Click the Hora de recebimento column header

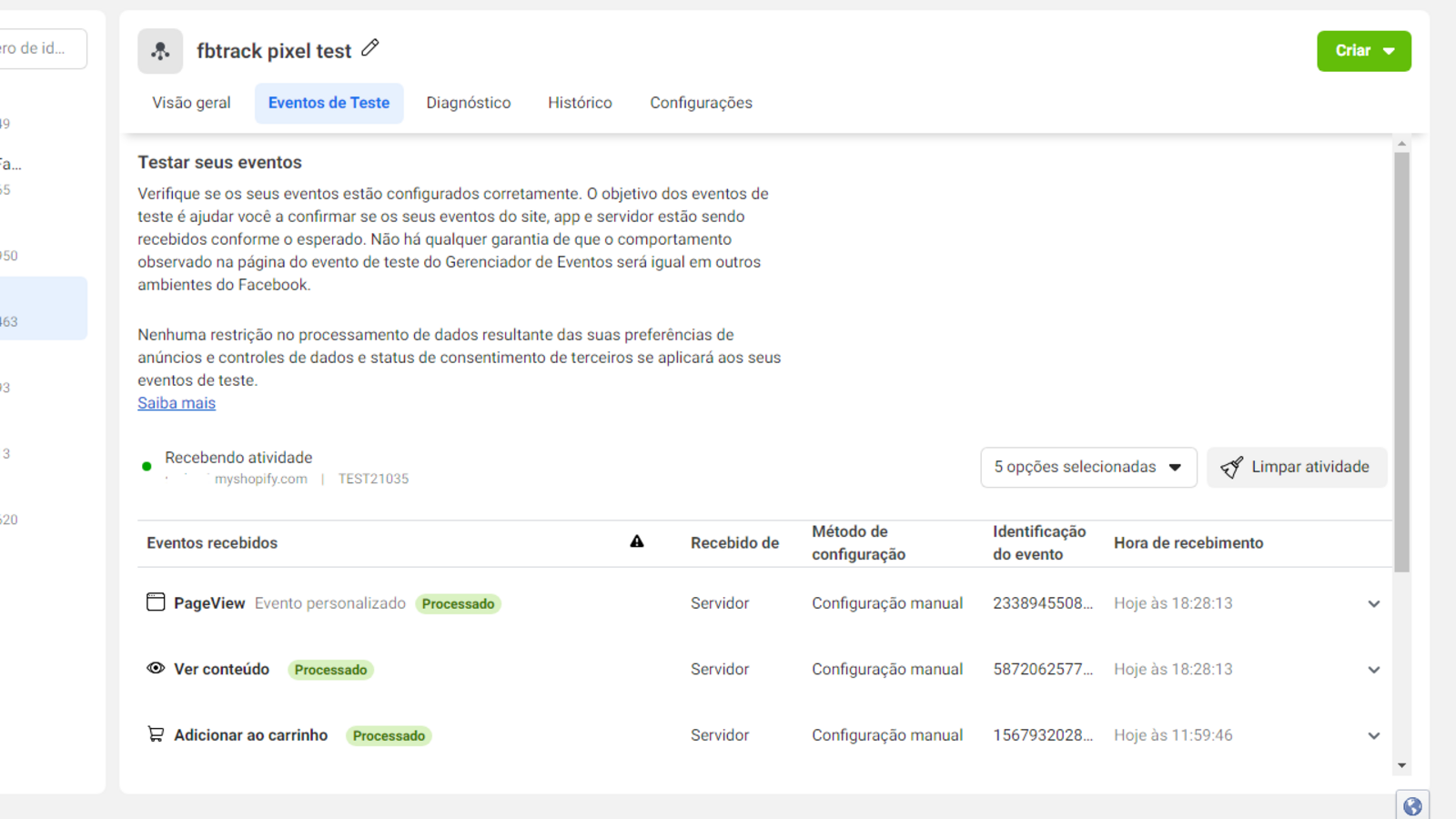pyautogui.click(x=1188, y=542)
